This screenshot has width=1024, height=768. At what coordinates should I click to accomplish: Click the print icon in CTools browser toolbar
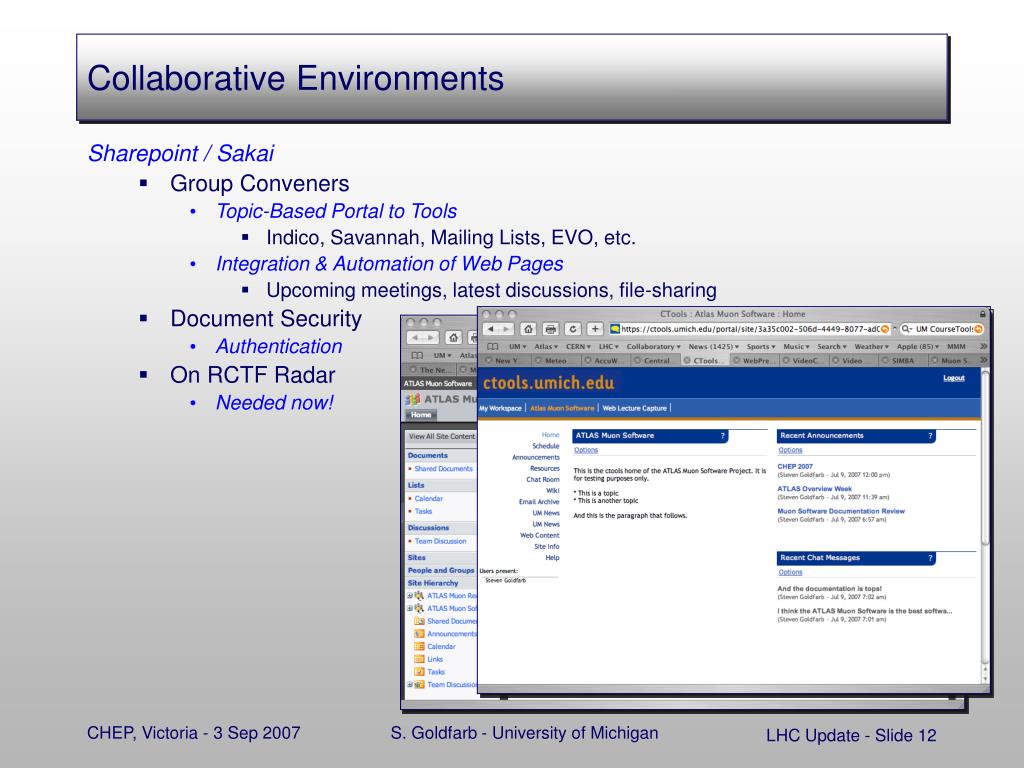(551, 329)
